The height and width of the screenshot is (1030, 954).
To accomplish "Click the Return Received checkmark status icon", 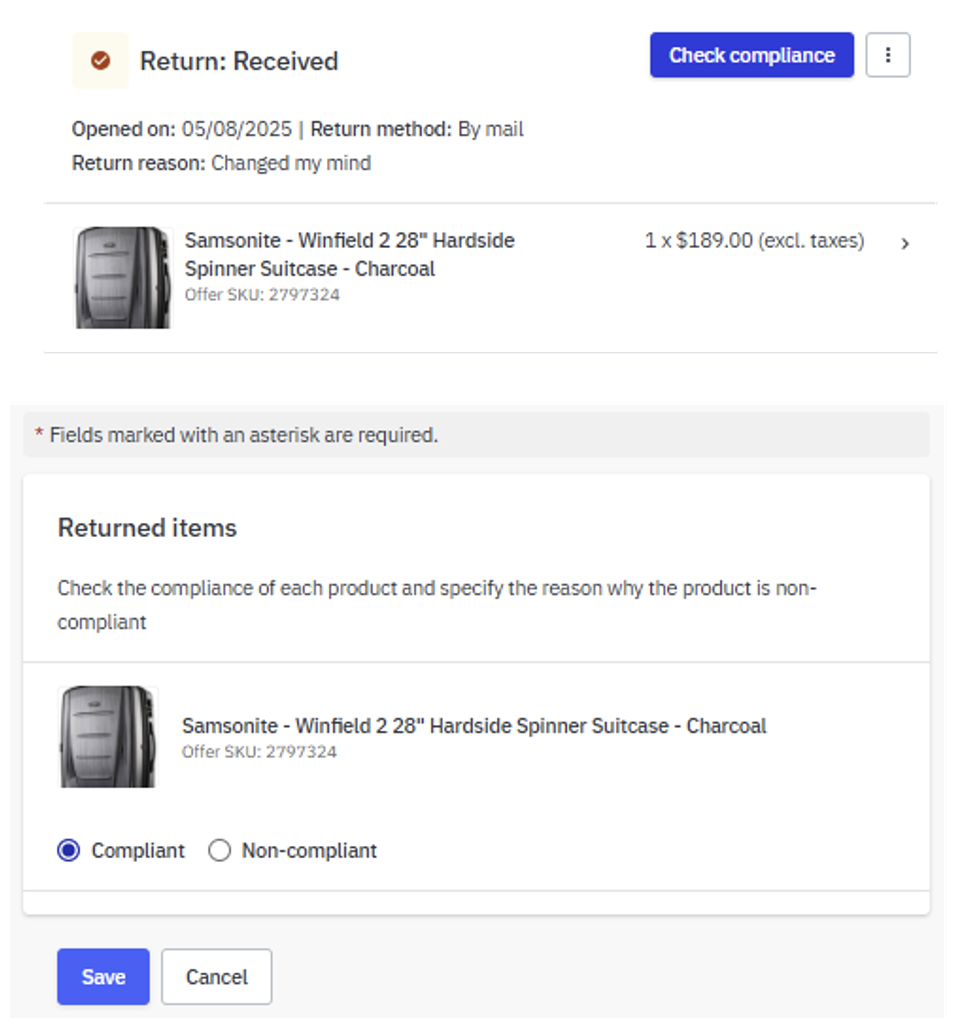I will click(101, 61).
